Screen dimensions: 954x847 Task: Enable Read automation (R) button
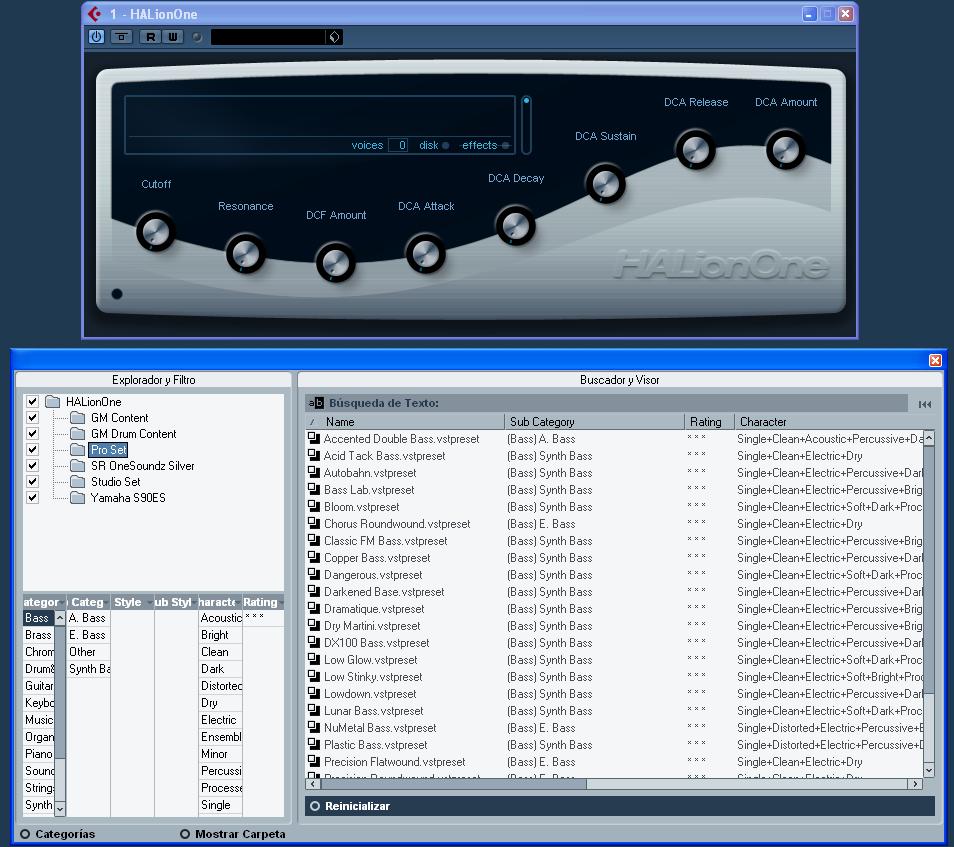(x=150, y=37)
